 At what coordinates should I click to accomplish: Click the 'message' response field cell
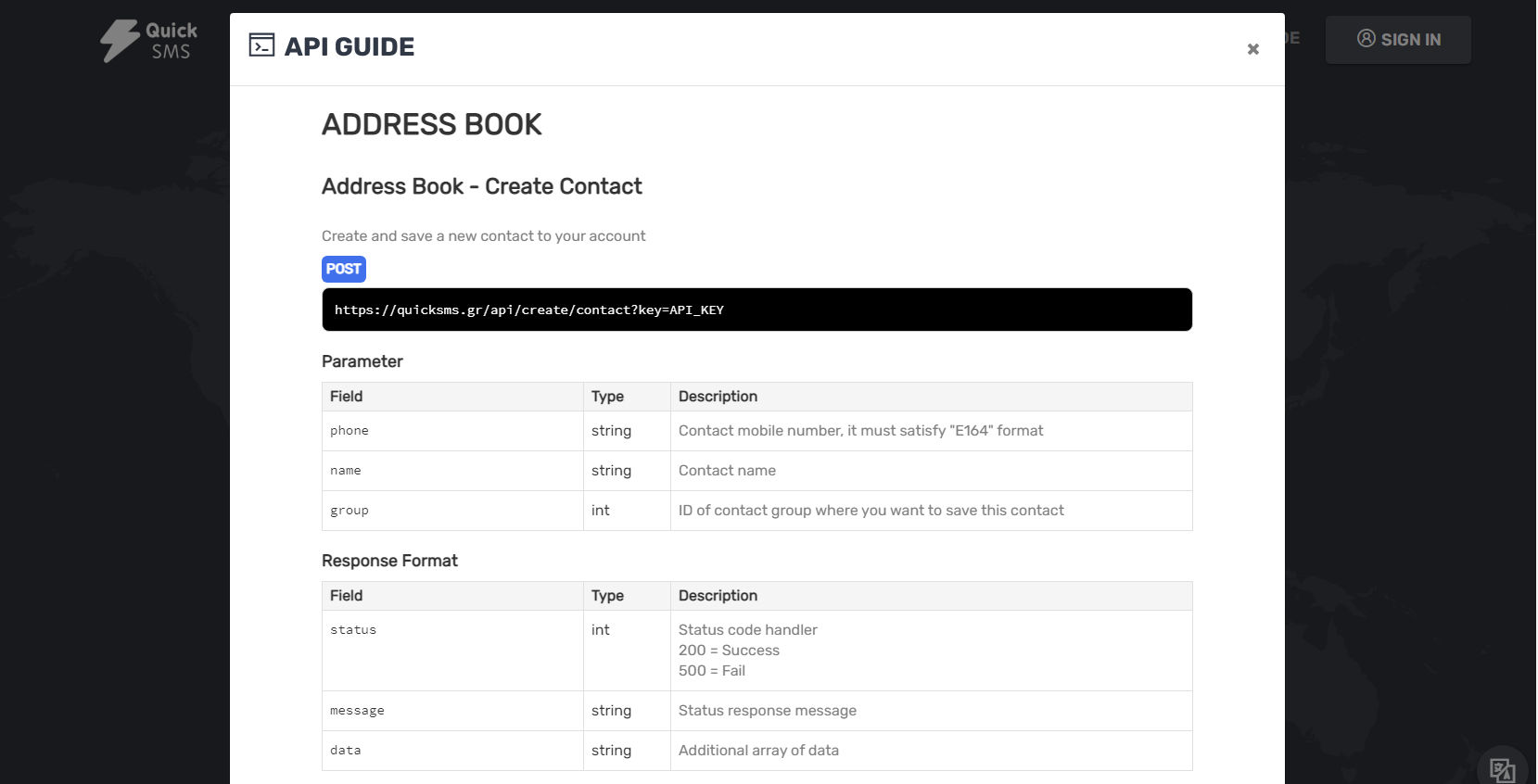coord(452,711)
